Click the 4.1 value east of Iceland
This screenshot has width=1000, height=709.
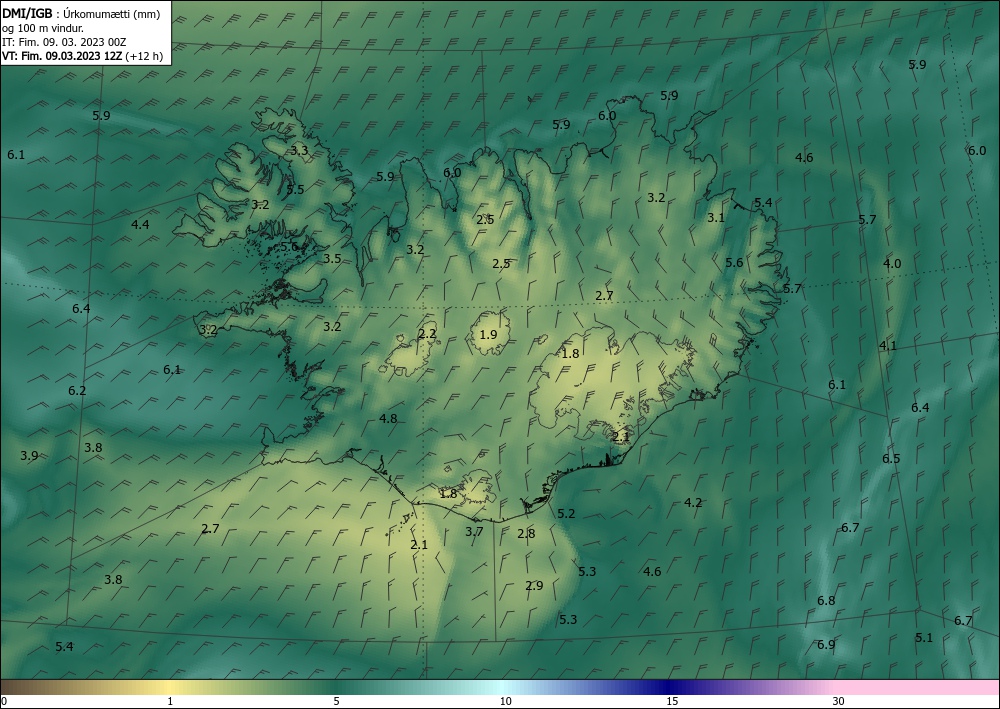[888, 346]
